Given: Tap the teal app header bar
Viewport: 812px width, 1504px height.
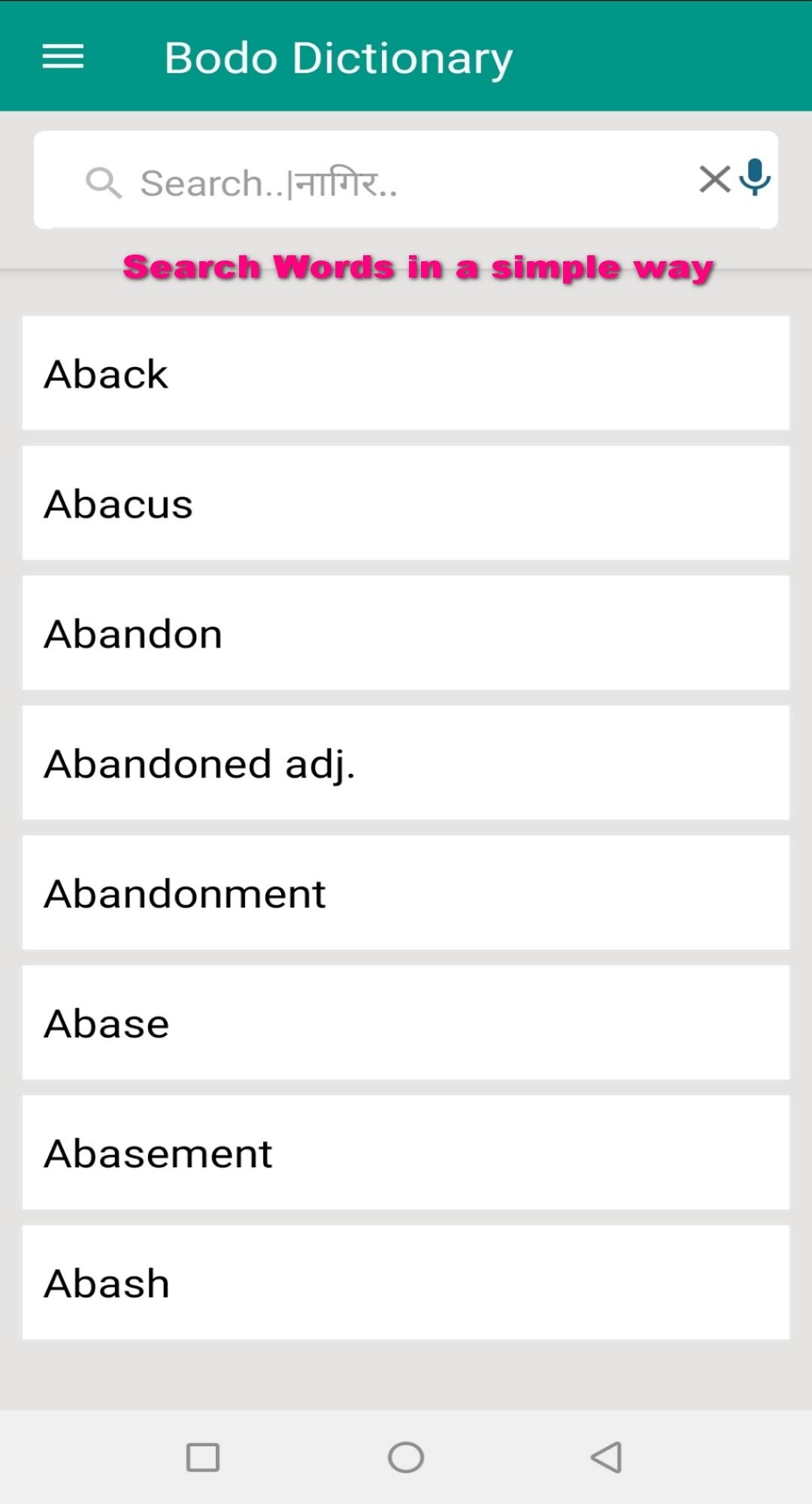Looking at the screenshot, I should [x=406, y=56].
